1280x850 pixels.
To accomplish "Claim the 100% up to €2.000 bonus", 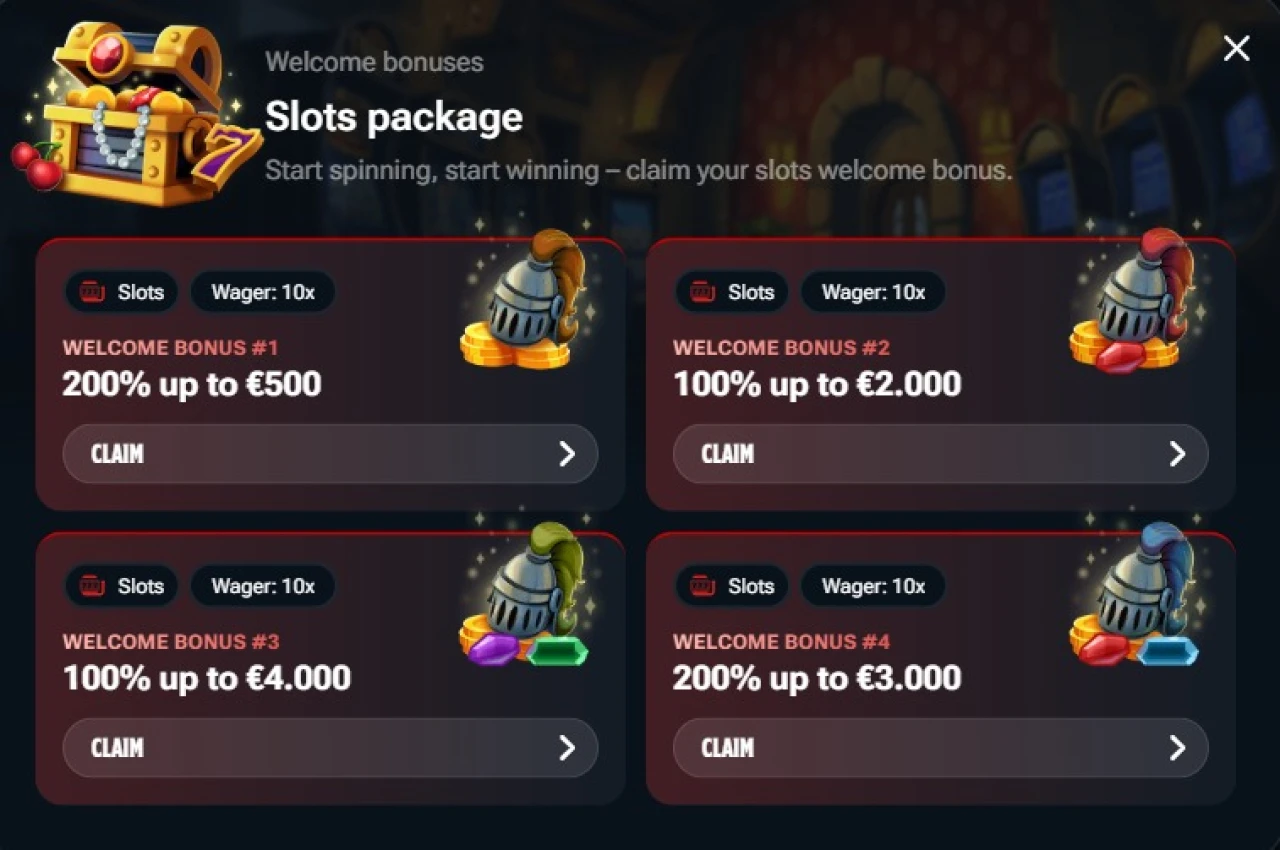I will click(940, 454).
